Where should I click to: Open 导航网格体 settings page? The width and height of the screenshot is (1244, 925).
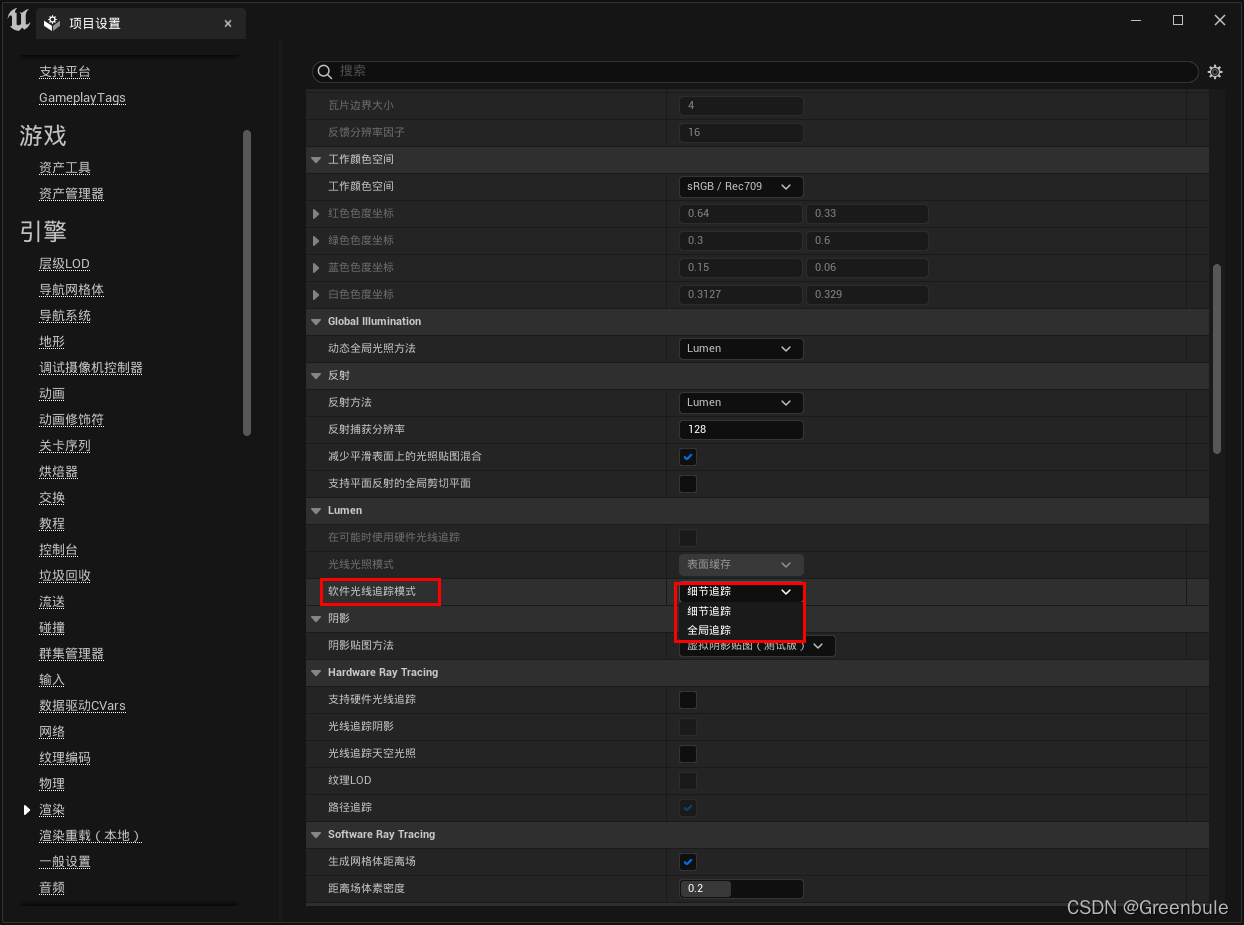click(x=71, y=290)
